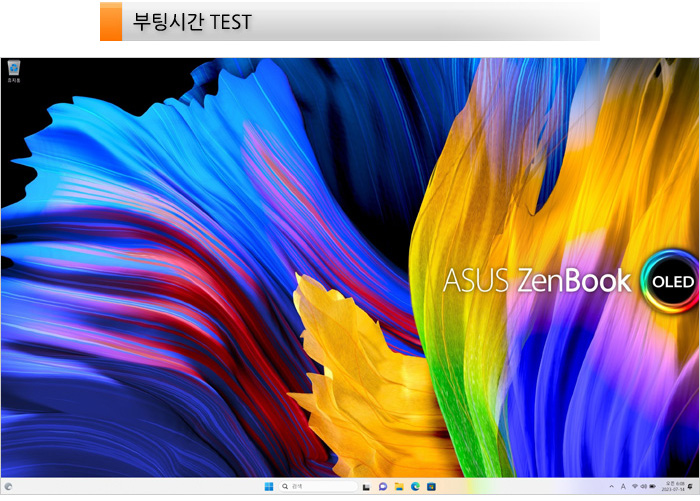
Task: Click the volume speaker tray icon
Action: tap(643, 487)
